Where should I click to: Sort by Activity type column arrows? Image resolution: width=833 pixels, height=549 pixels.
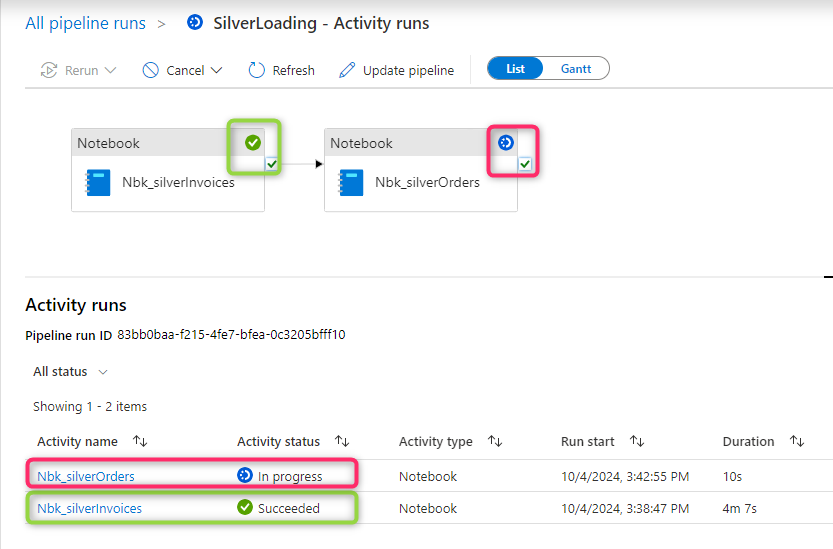(x=495, y=441)
